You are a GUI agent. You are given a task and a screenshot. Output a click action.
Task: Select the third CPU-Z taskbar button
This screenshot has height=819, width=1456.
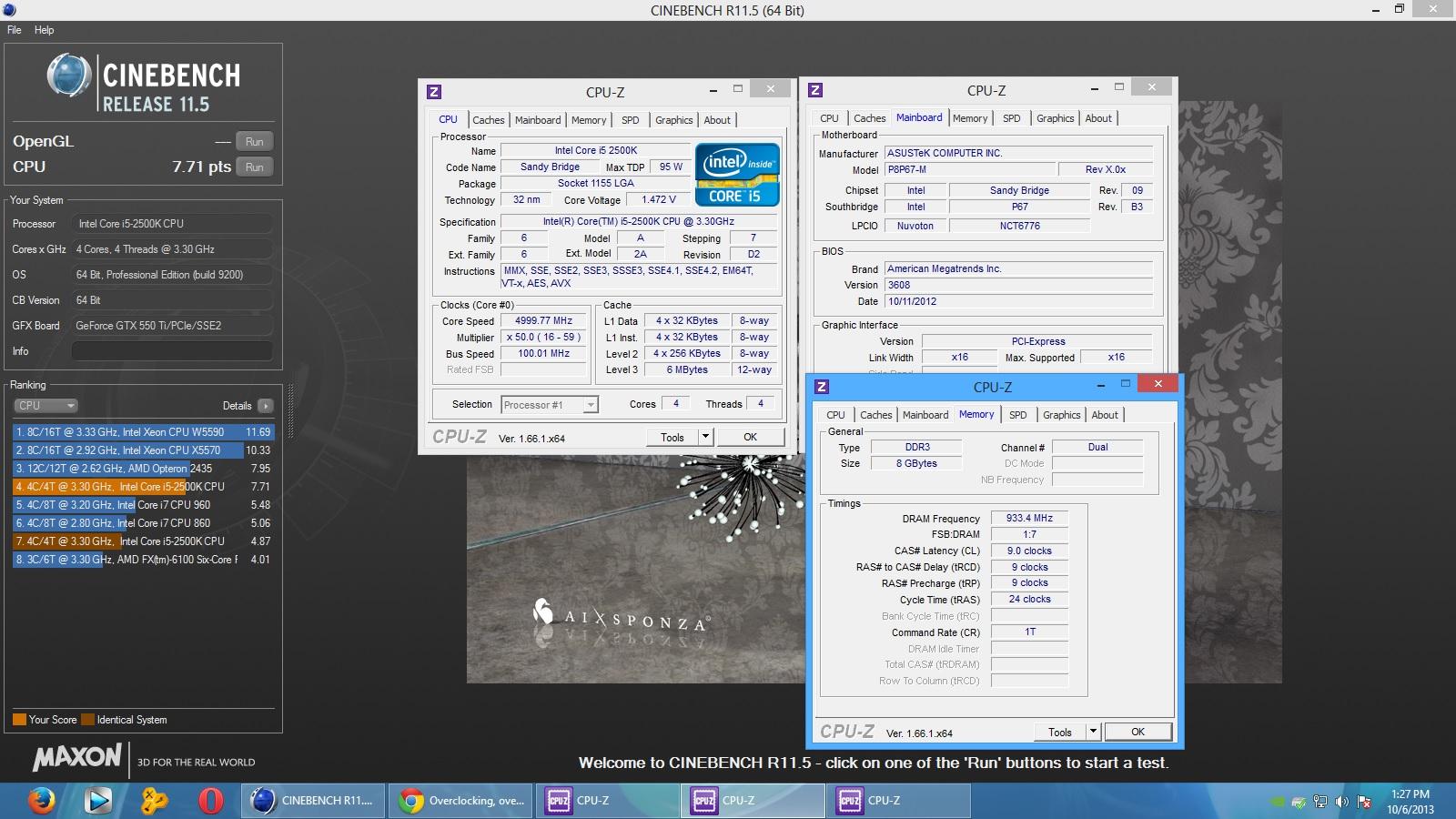[x=898, y=801]
